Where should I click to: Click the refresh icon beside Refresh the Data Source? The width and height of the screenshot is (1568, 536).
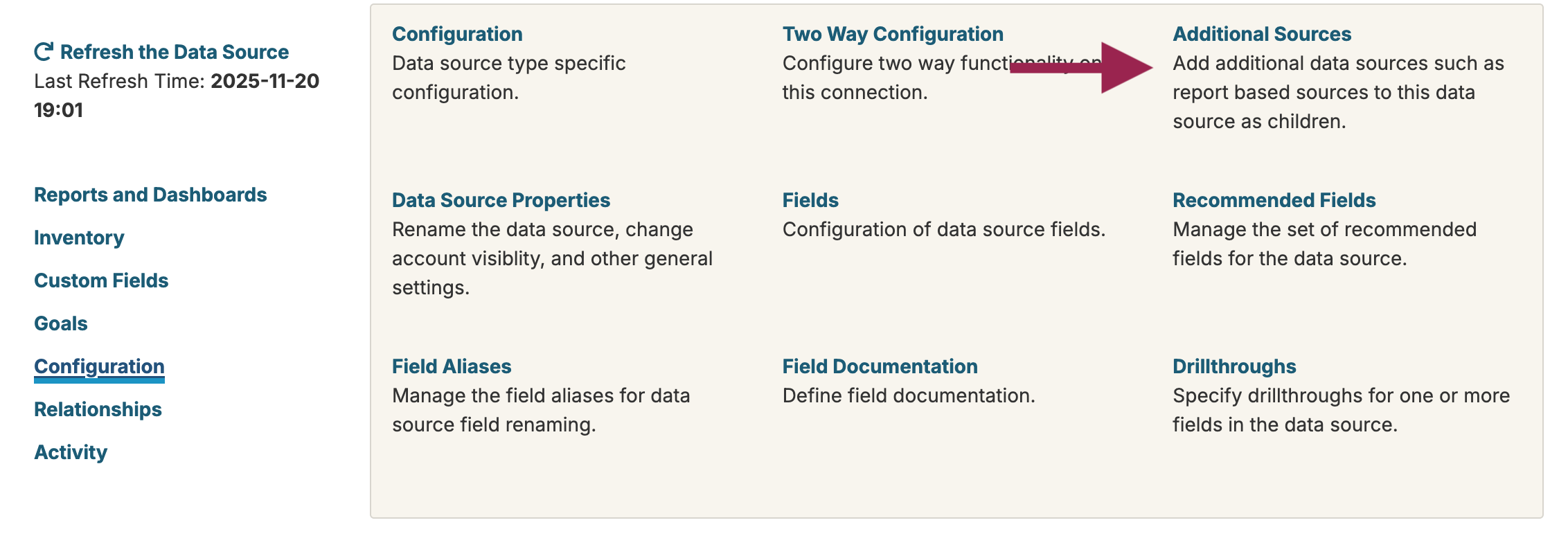click(x=44, y=52)
